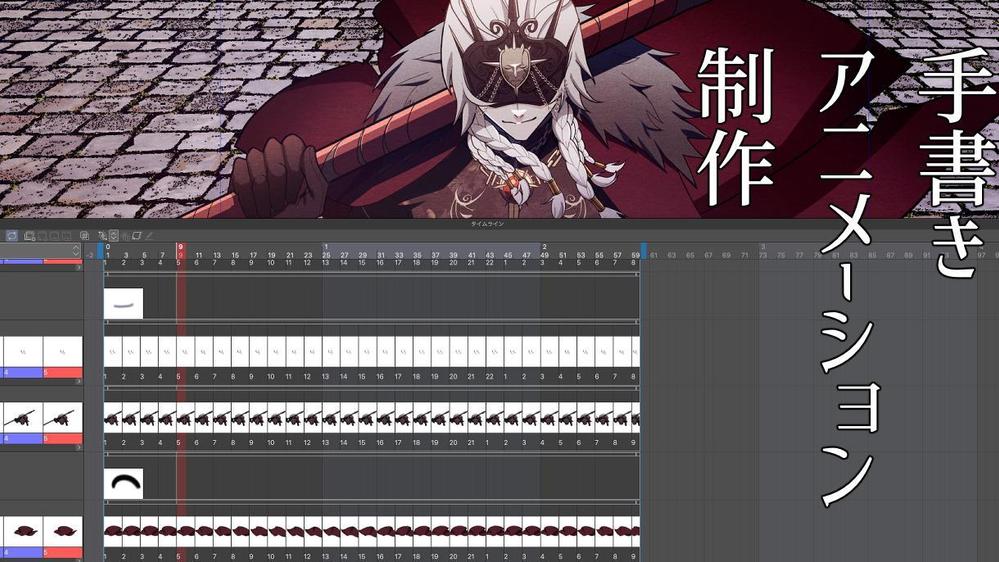Click the onion skin icon in timeline toolbar

pyautogui.click(x=84, y=236)
